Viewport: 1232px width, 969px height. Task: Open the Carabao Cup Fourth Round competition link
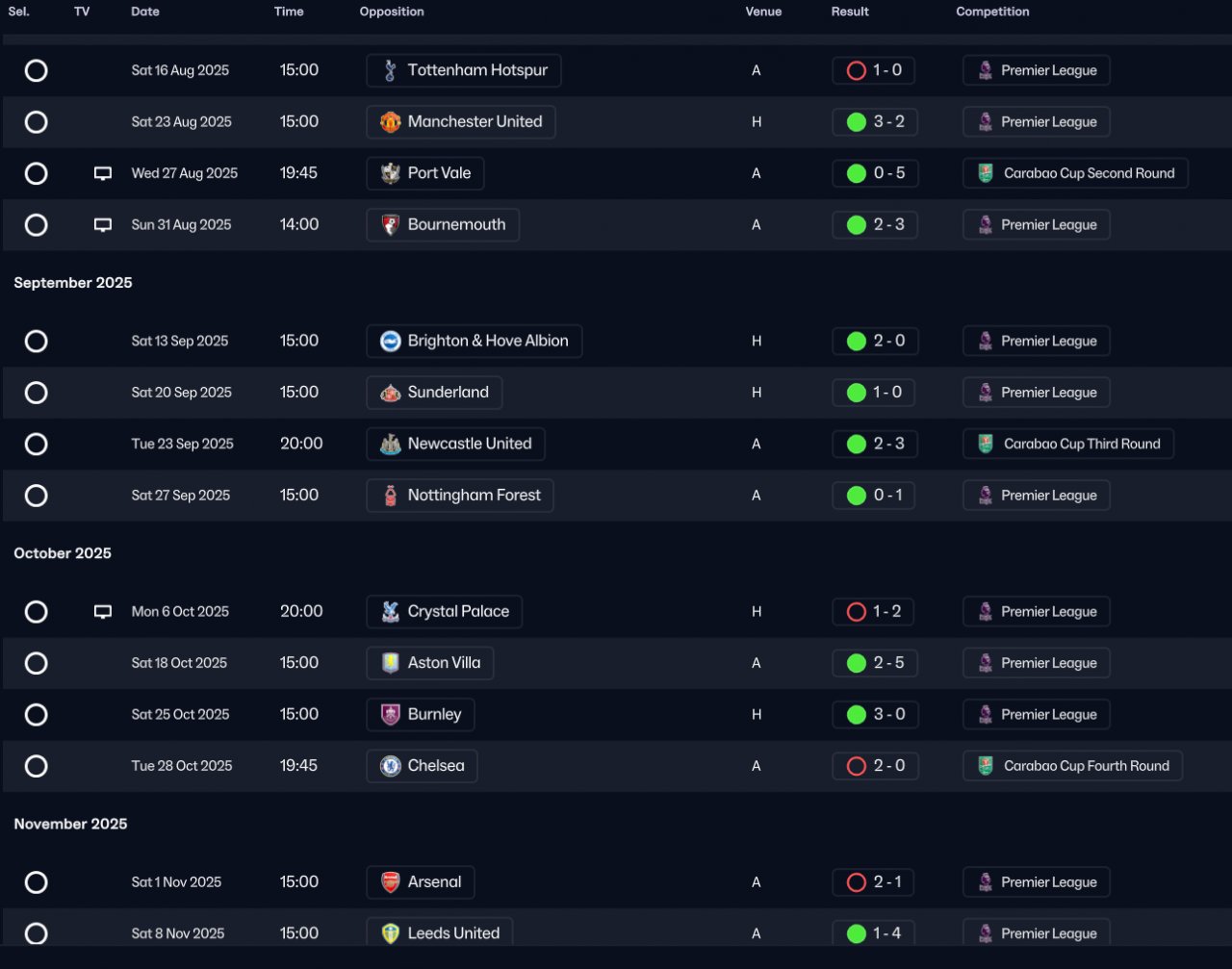click(x=1072, y=766)
